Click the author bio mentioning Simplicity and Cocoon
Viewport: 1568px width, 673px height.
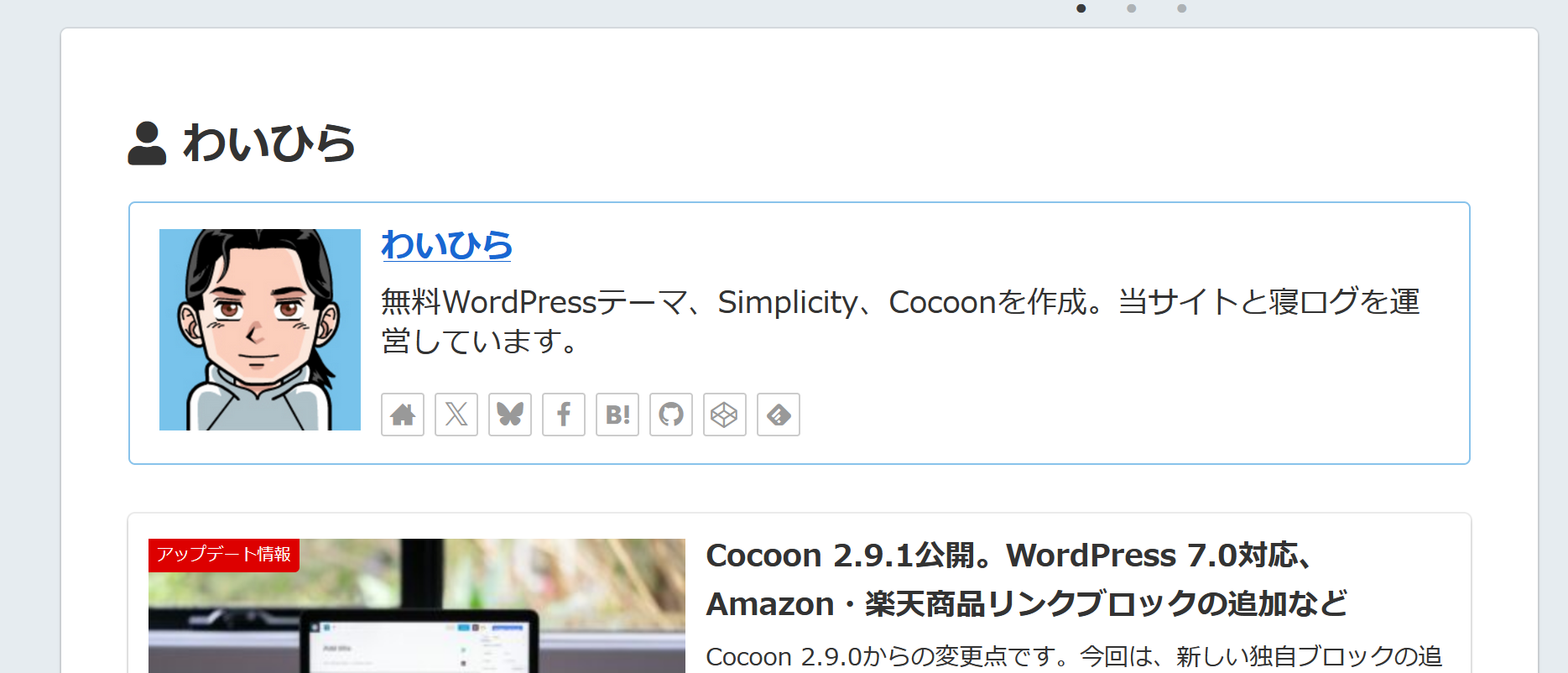pyautogui.click(x=899, y=321)
